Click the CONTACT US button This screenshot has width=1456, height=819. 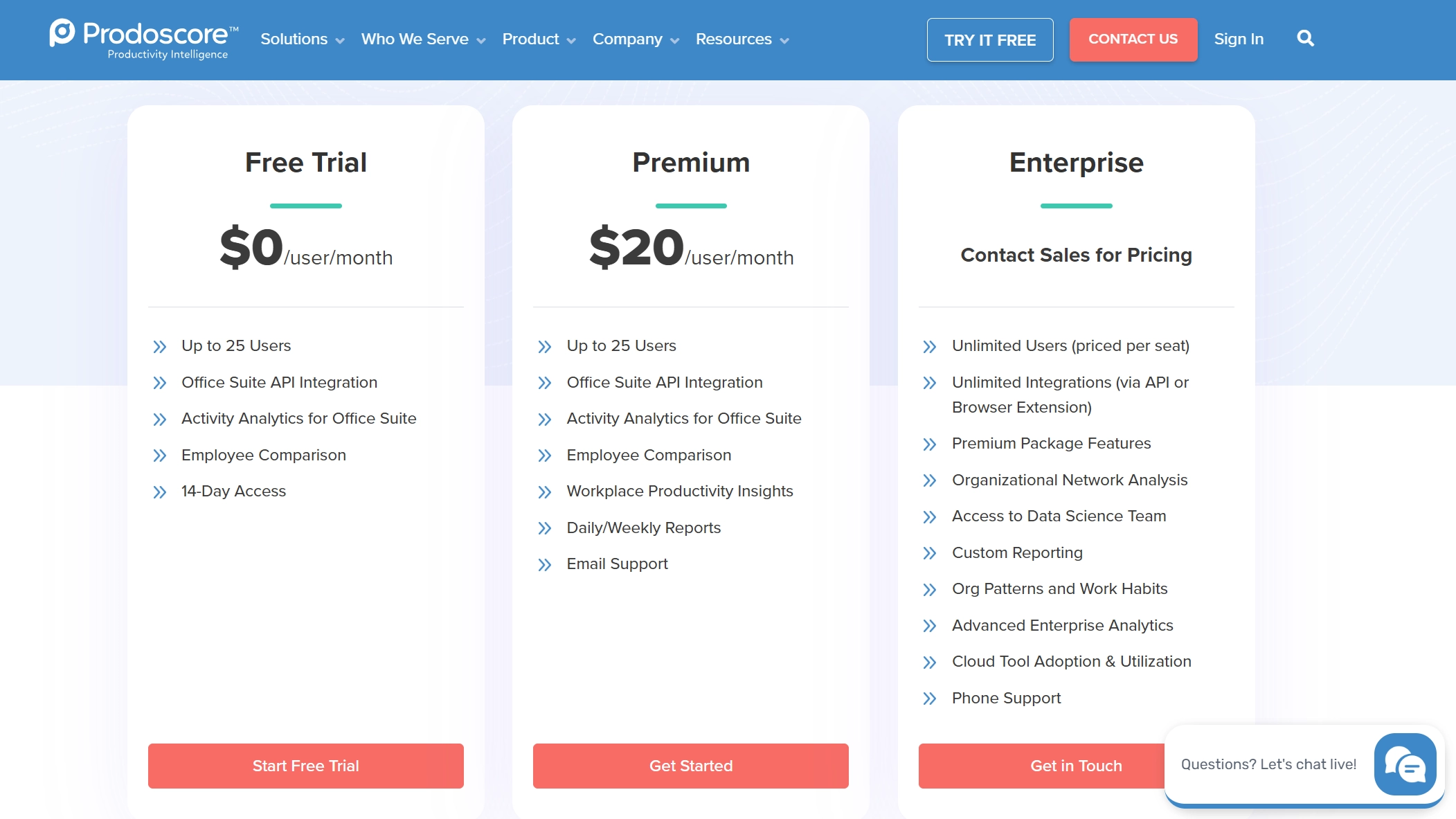click(x=1133, y=39)
